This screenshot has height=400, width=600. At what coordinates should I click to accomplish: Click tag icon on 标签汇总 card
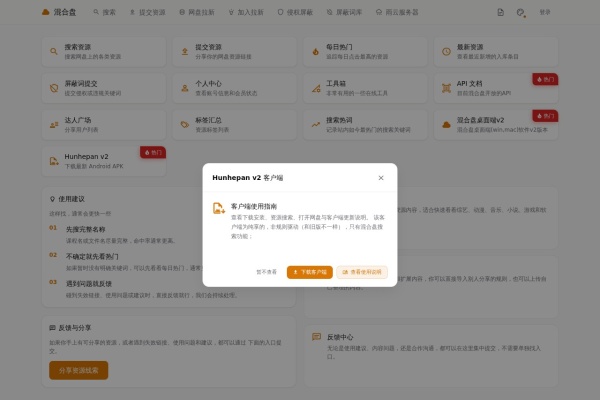coord(185,125)
